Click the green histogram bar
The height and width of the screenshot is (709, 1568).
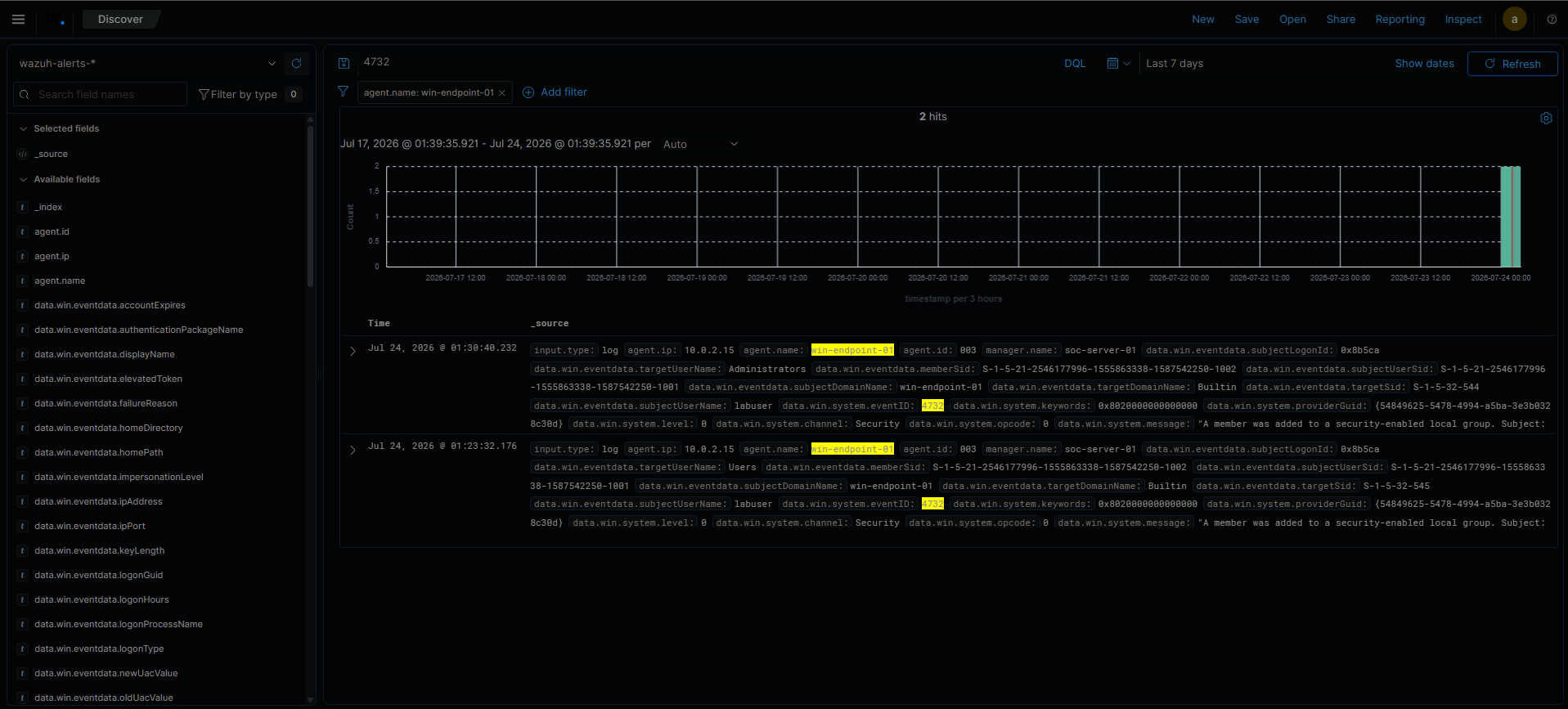tap(1510, 217)
